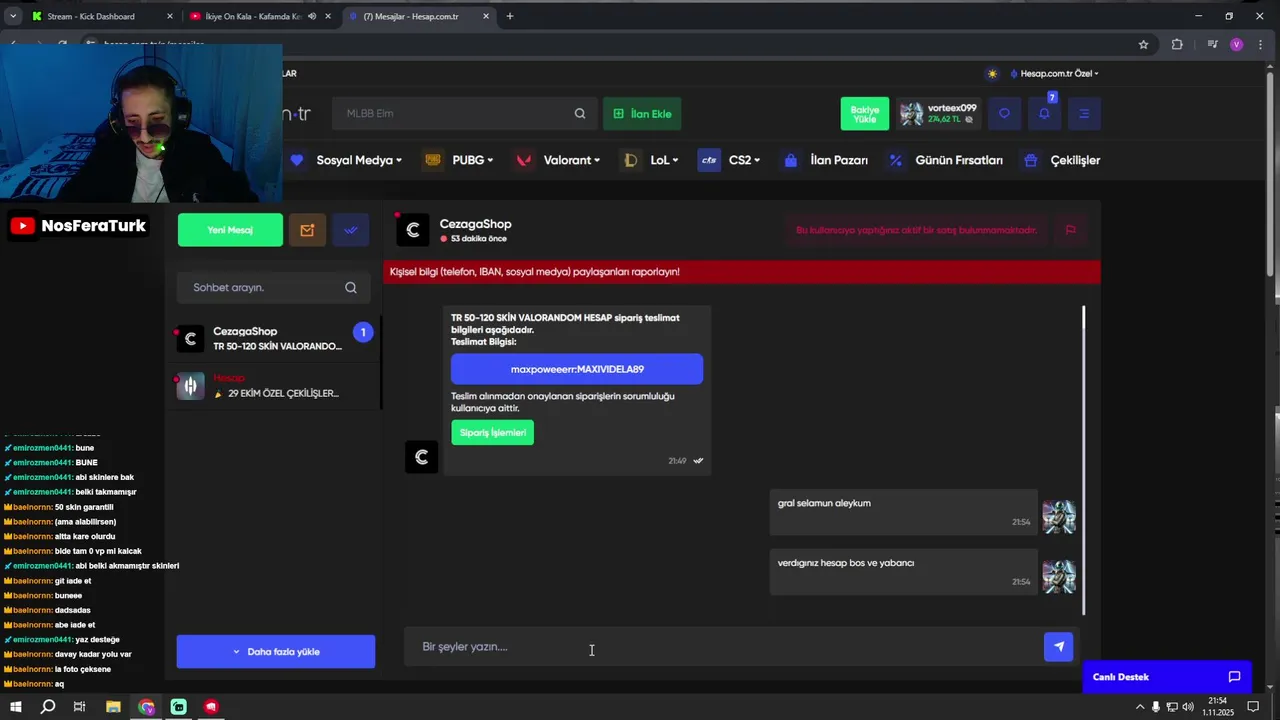Open the messages chat bubble icon in the header
This screenshot has height=720, width=1280.
[1004, 114]
